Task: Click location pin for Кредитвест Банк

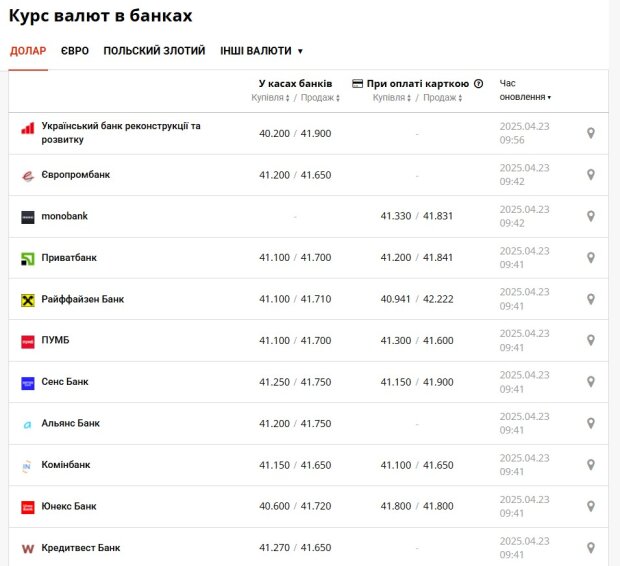Action: pos(590,547)
